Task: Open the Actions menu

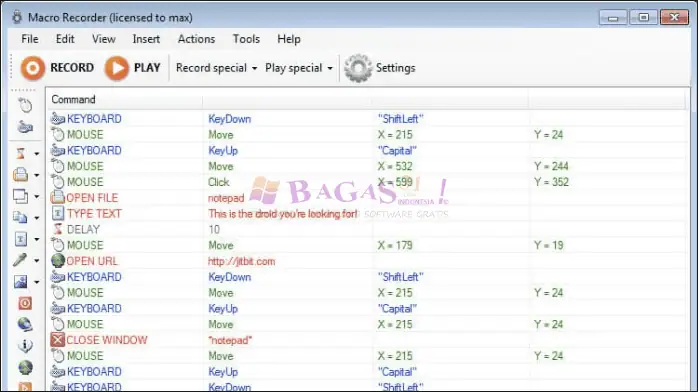Action: tap(196, 39)
